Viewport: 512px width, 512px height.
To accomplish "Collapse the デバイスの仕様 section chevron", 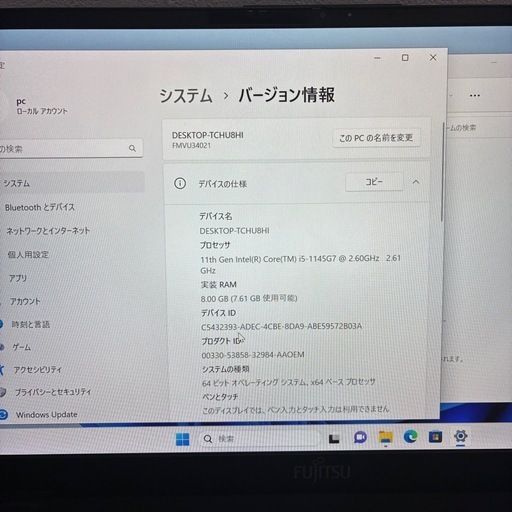I will click(416, 182).
